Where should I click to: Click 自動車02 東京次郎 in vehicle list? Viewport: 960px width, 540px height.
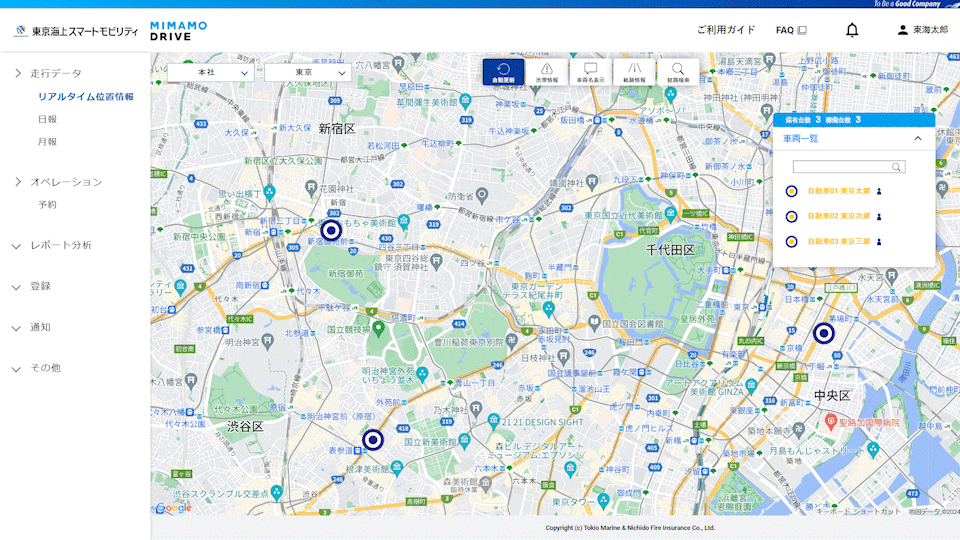coord(838,216)
